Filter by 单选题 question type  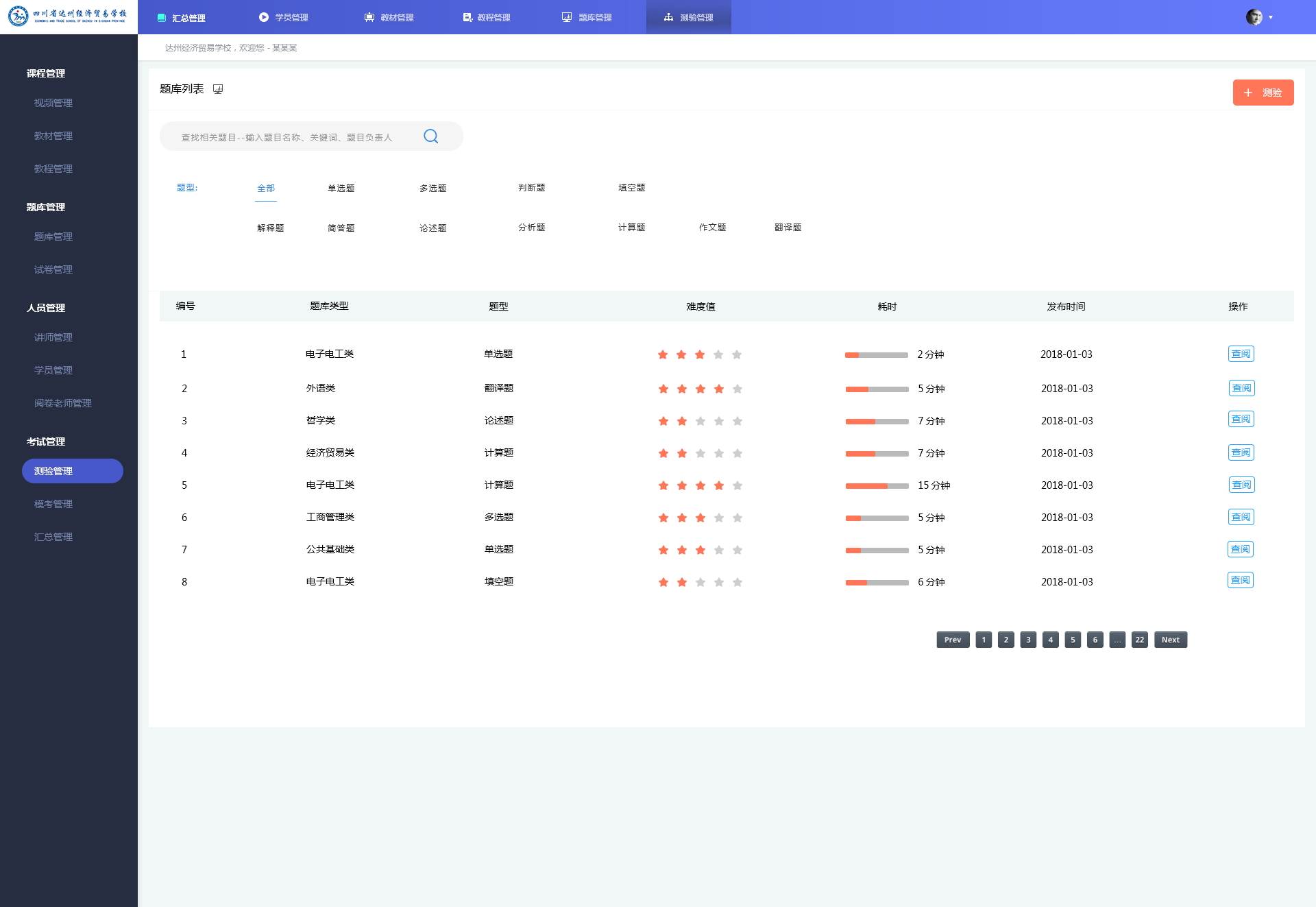pyautogui.click(x=341, y=188)
